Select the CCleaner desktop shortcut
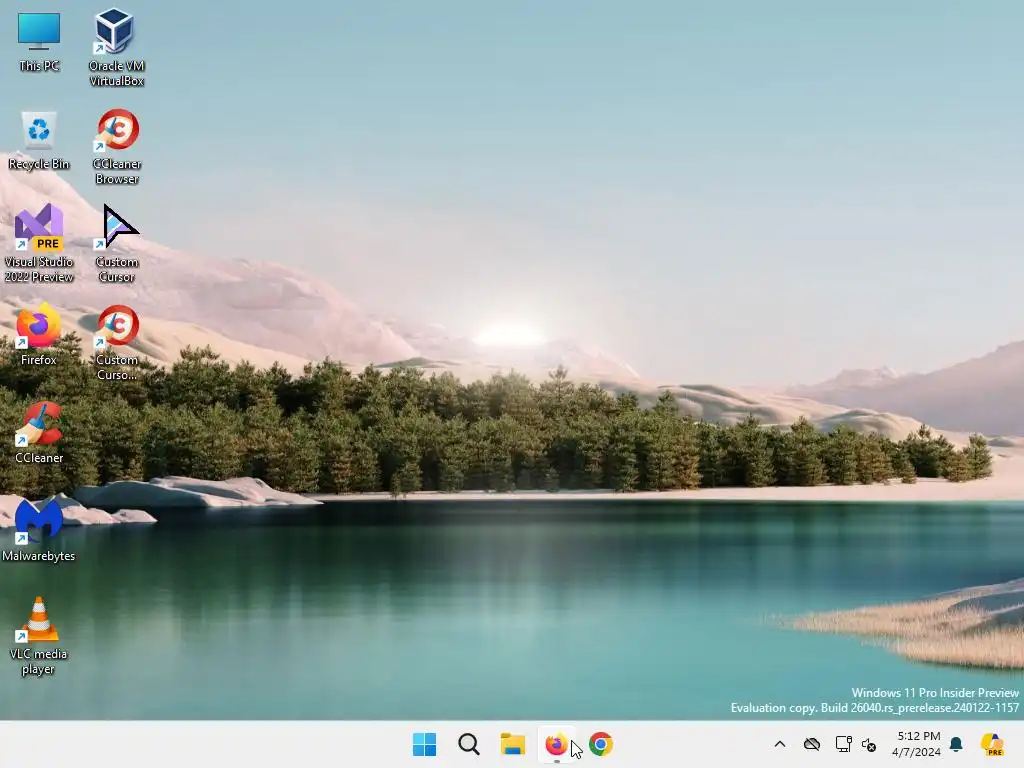1024x768 pixels. click(x=39, y=433)
